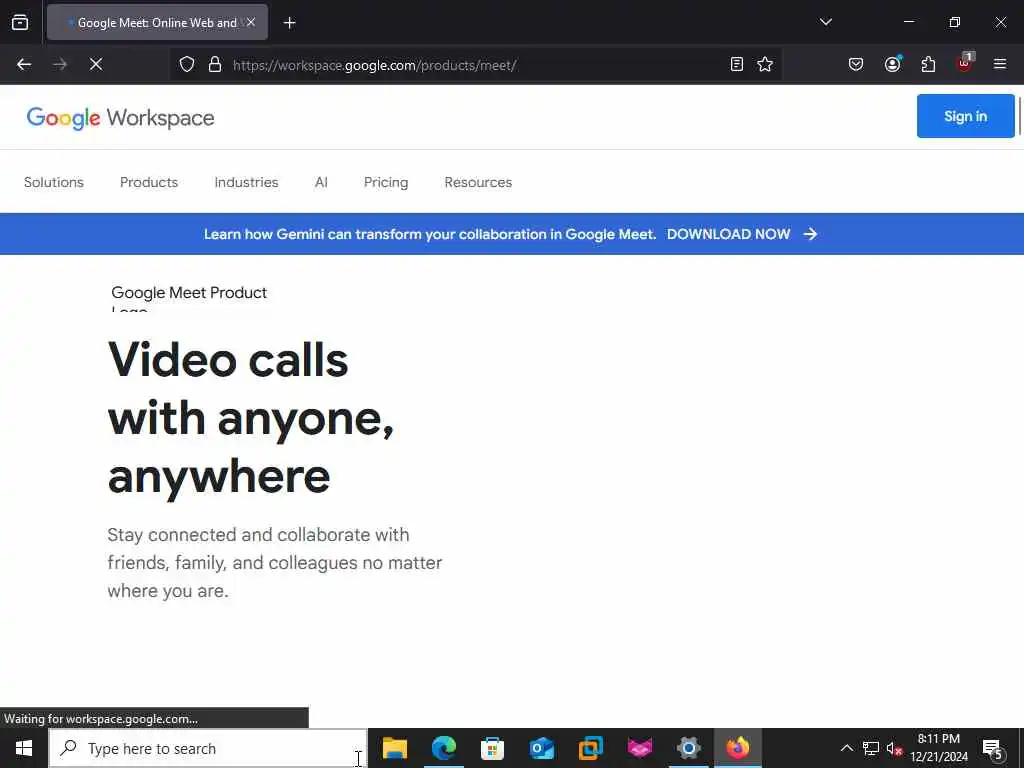The height and width of the screenshot is (768, 1024).
Task: Click the 'Stay connected and collaborate' paragraph
Action: [275, 562]
